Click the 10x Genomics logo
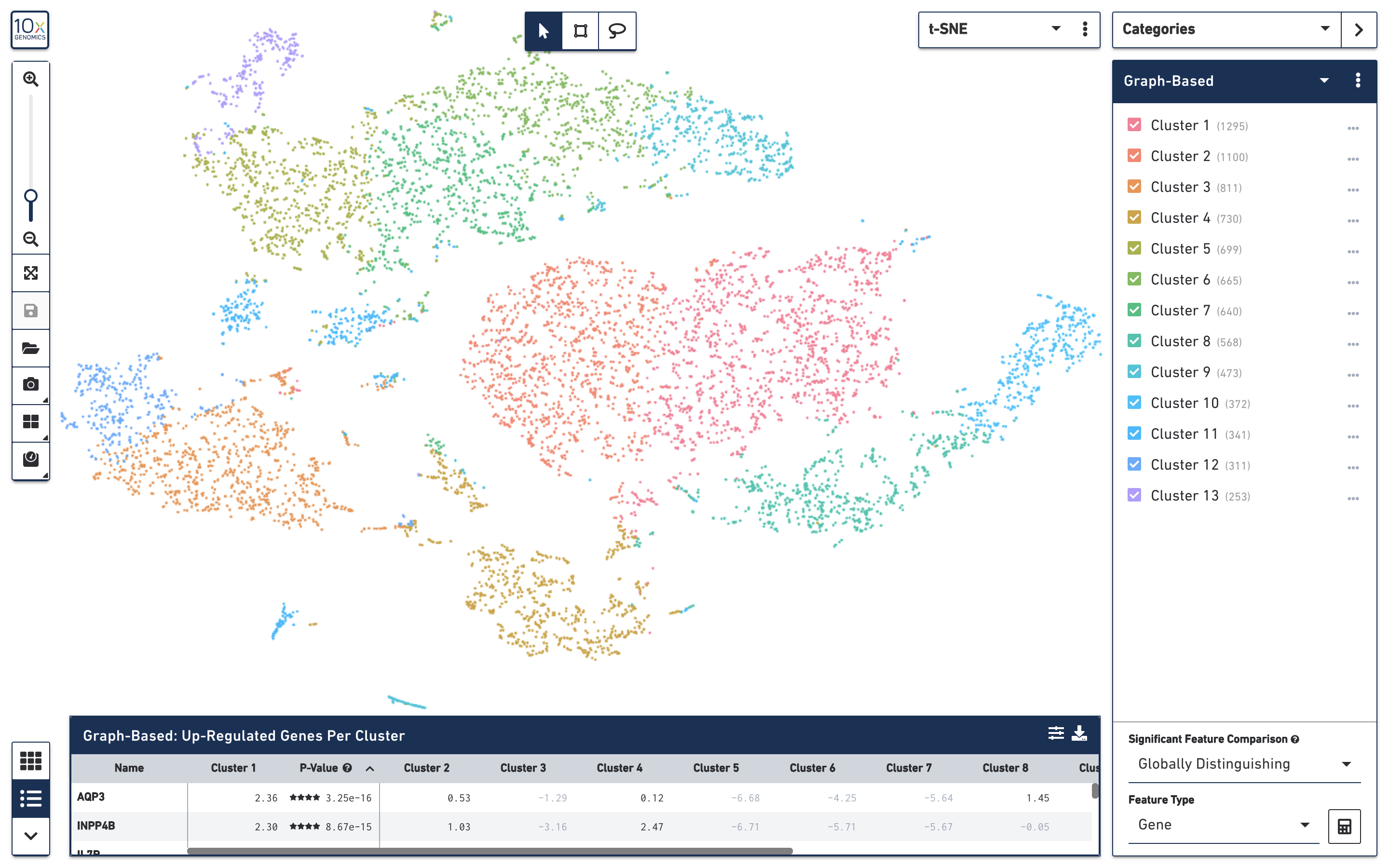The width and height of the screenshot is (1389, 868). (30, 30)
